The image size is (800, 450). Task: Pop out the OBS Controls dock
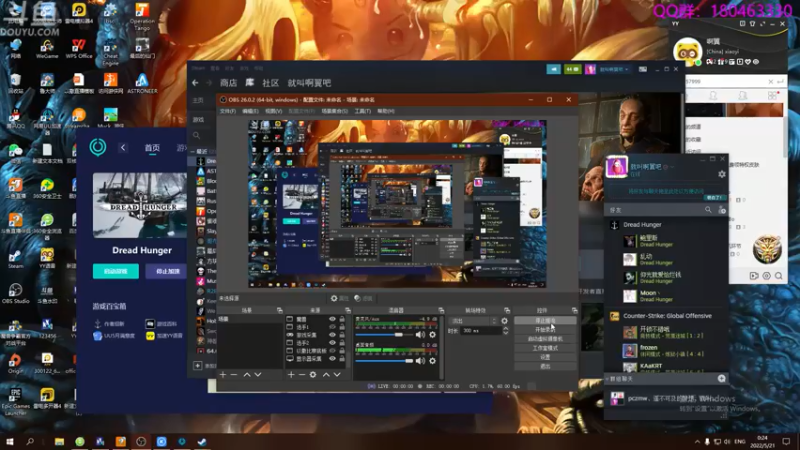coord(574,310)
